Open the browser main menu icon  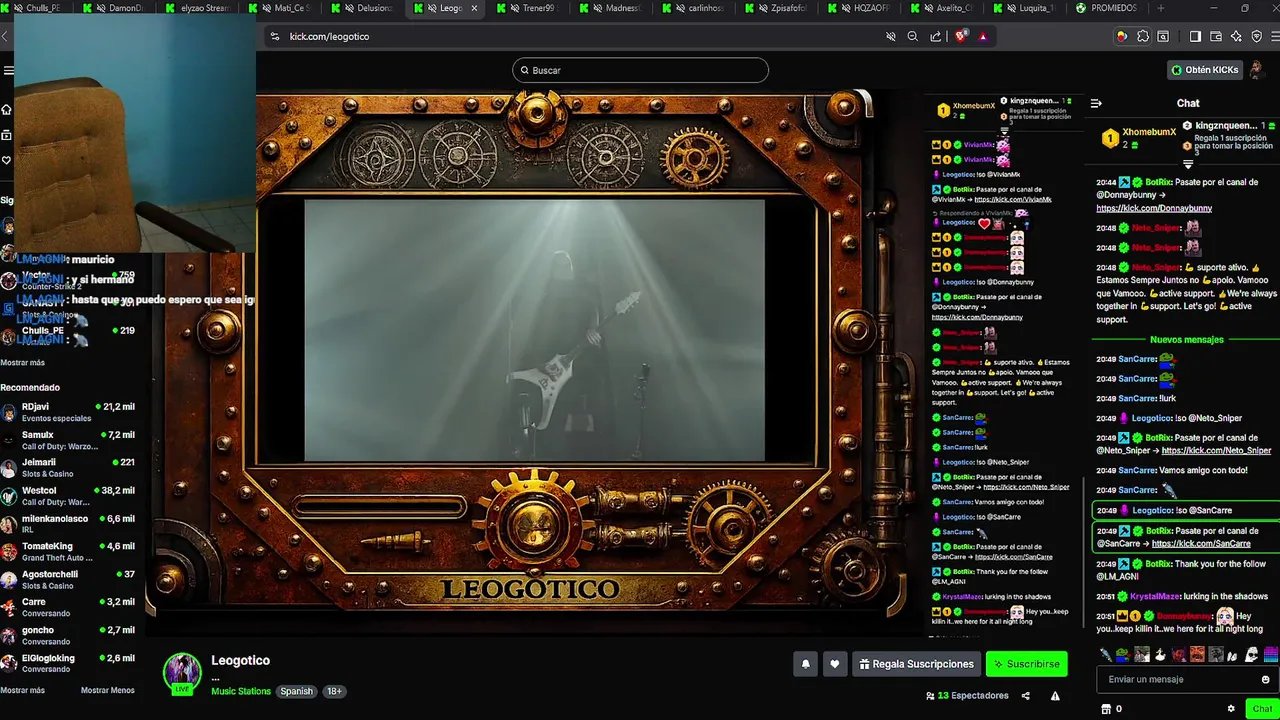point(1276,36)
